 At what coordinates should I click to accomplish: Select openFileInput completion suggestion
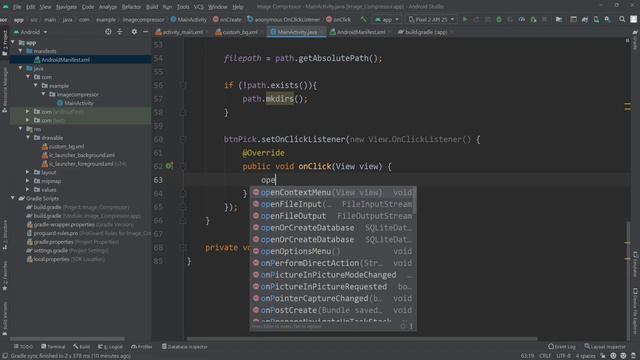click(333, 204)
